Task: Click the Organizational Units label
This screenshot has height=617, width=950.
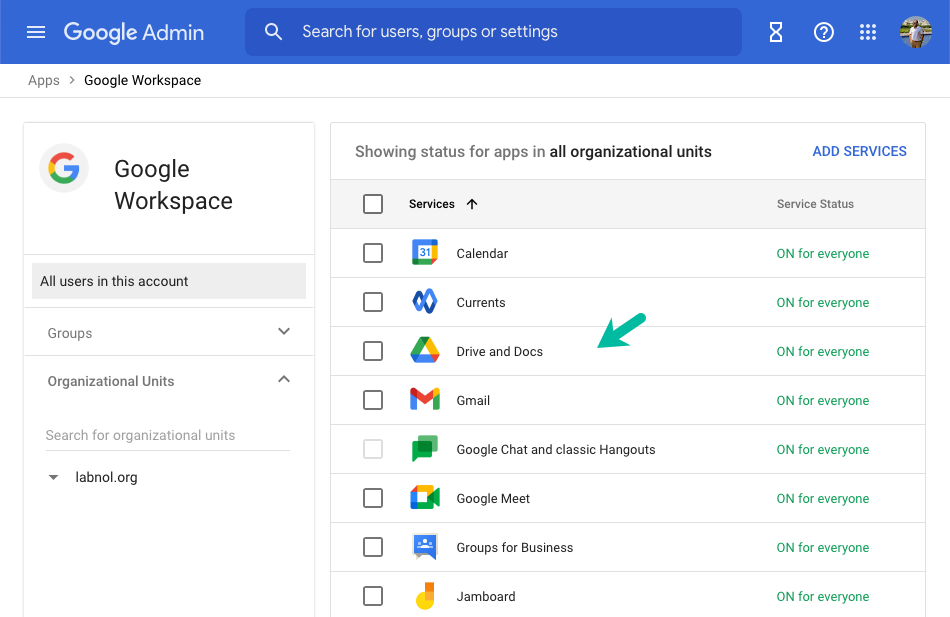Action: point(111,381)
